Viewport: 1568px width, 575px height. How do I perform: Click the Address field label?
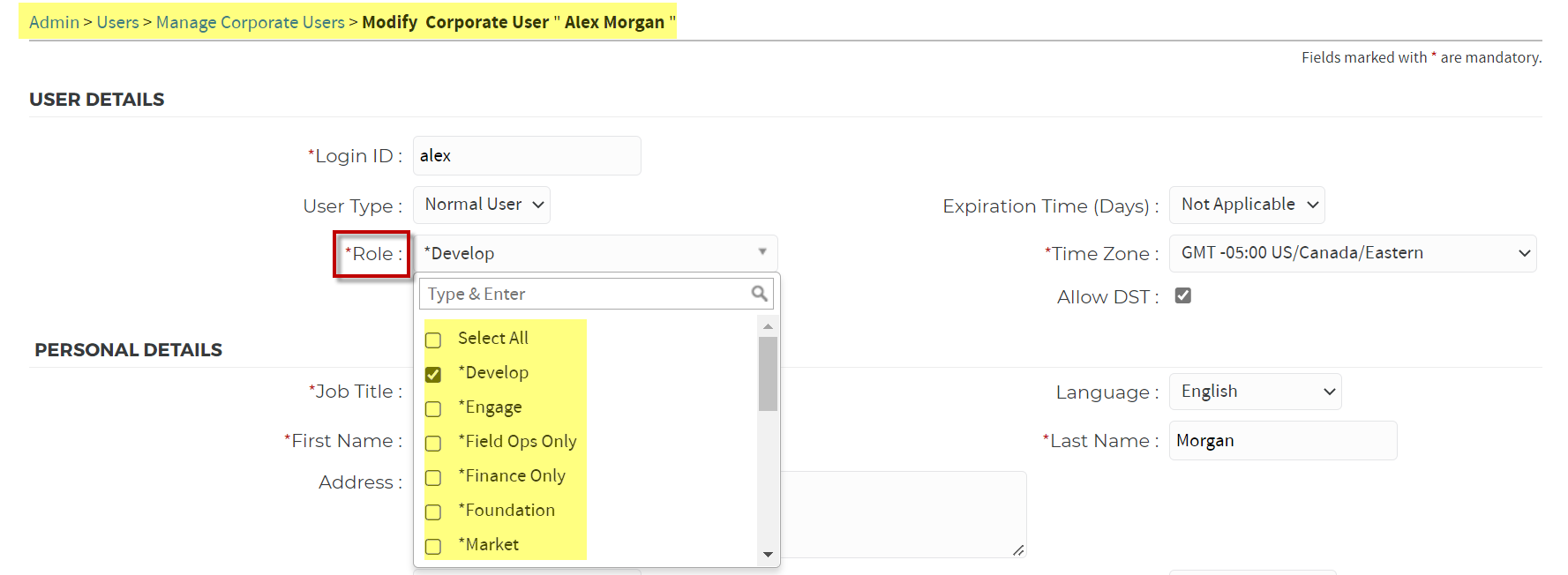point(361,482)
